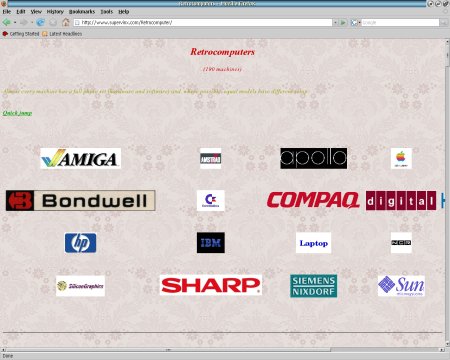This screenshot has width=450, height=360.
Task: Go to the browser Home icon
Action: tap(66, 22)
